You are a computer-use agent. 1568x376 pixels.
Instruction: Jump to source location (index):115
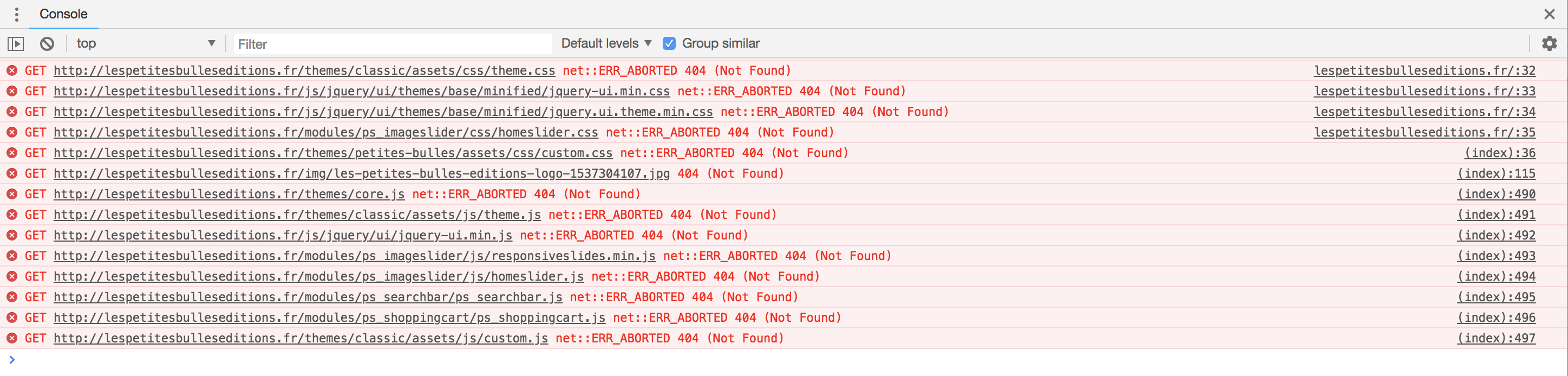click(1495, 174)
